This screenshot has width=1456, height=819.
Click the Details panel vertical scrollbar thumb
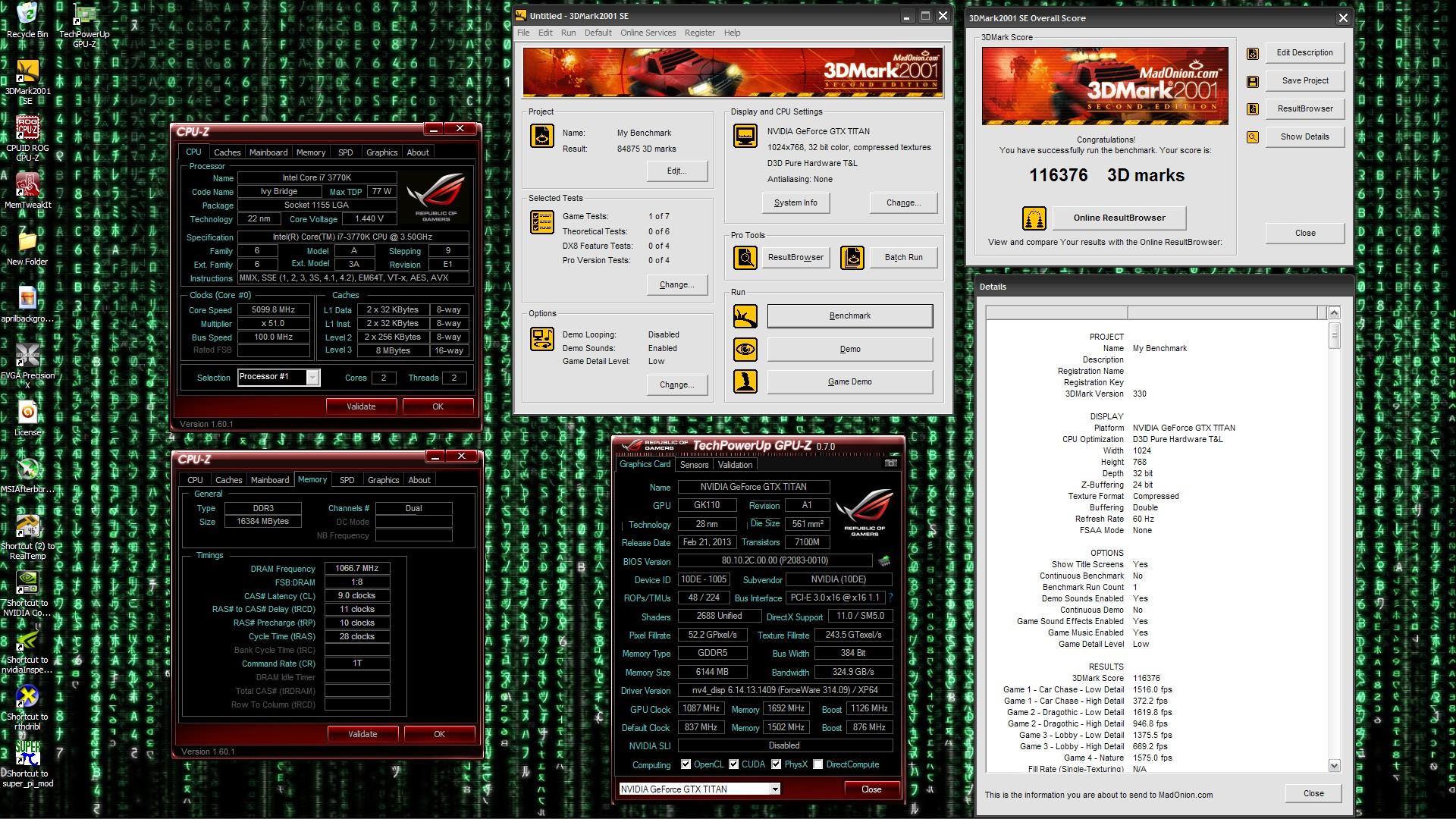(1334, 335)
